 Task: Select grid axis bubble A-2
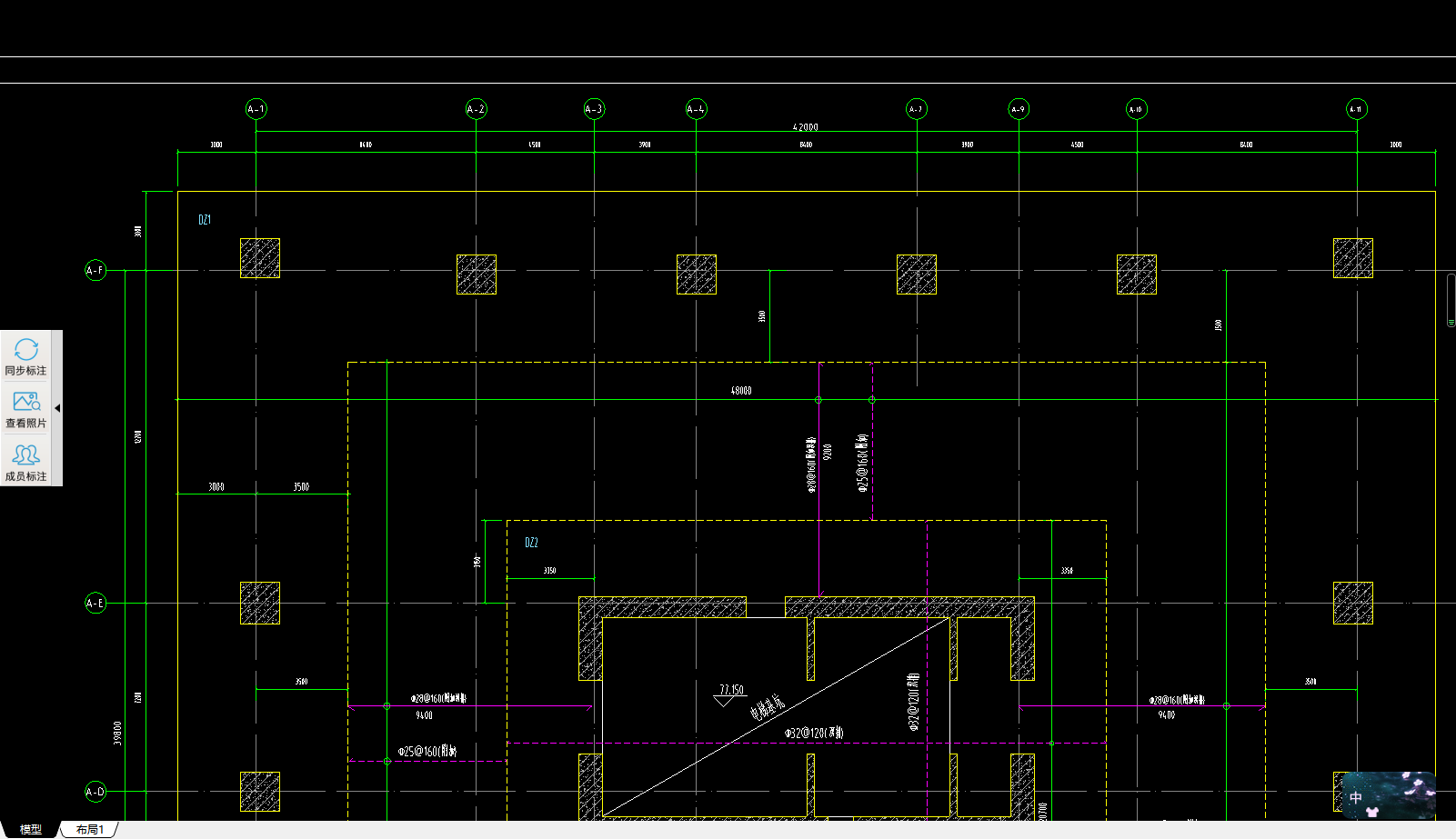476,109
